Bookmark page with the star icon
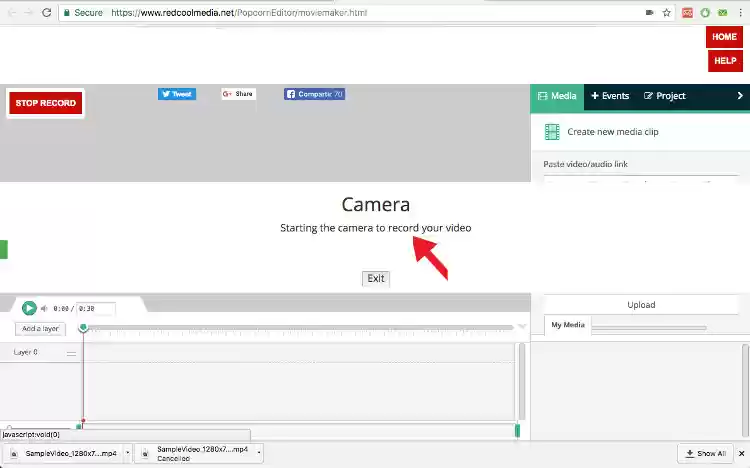 (667, 13)
